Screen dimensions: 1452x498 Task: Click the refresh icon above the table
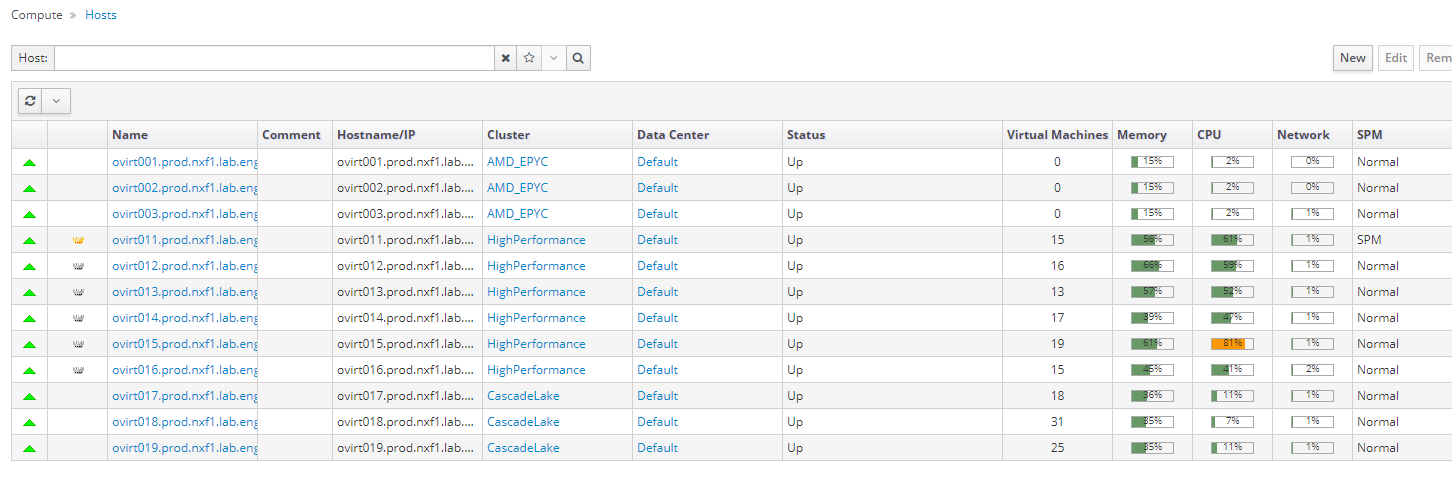30,101
